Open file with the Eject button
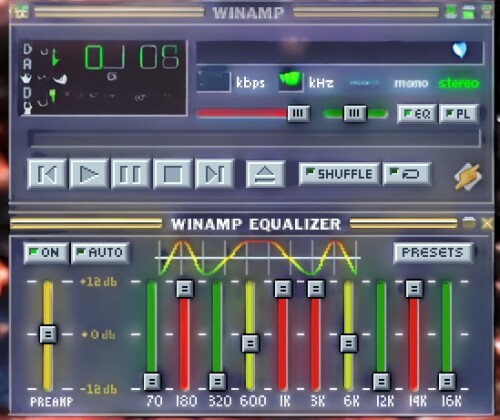 (265, 174)
